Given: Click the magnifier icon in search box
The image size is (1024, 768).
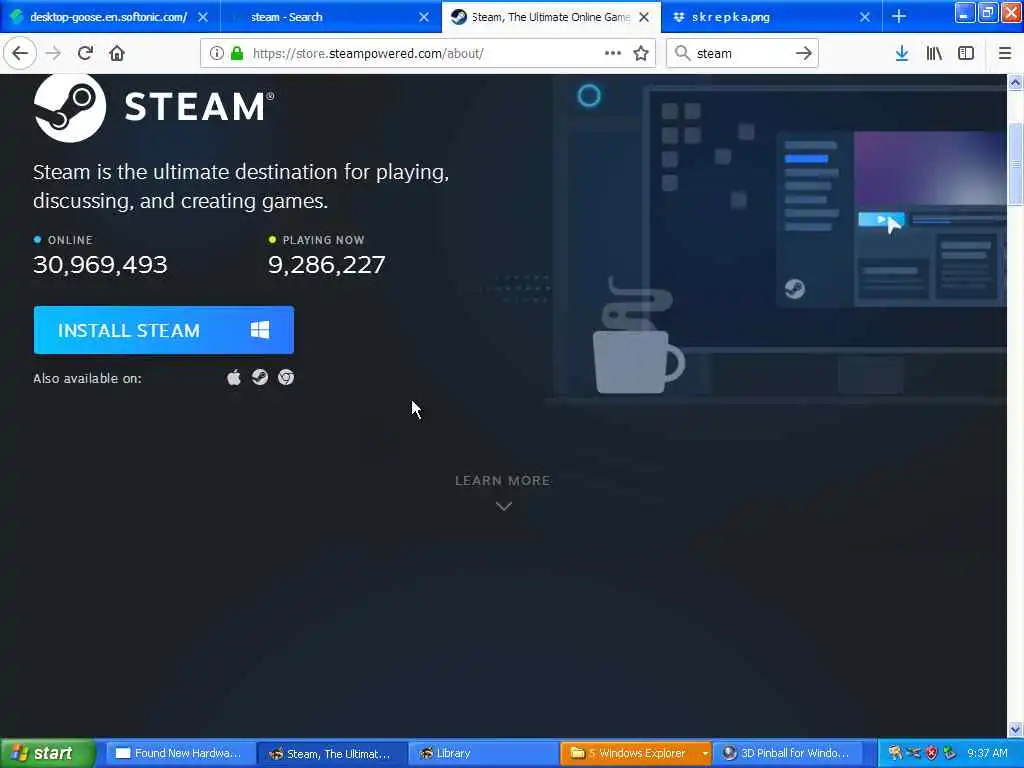Looking at the screenshot, I should [x=682, y=53].
